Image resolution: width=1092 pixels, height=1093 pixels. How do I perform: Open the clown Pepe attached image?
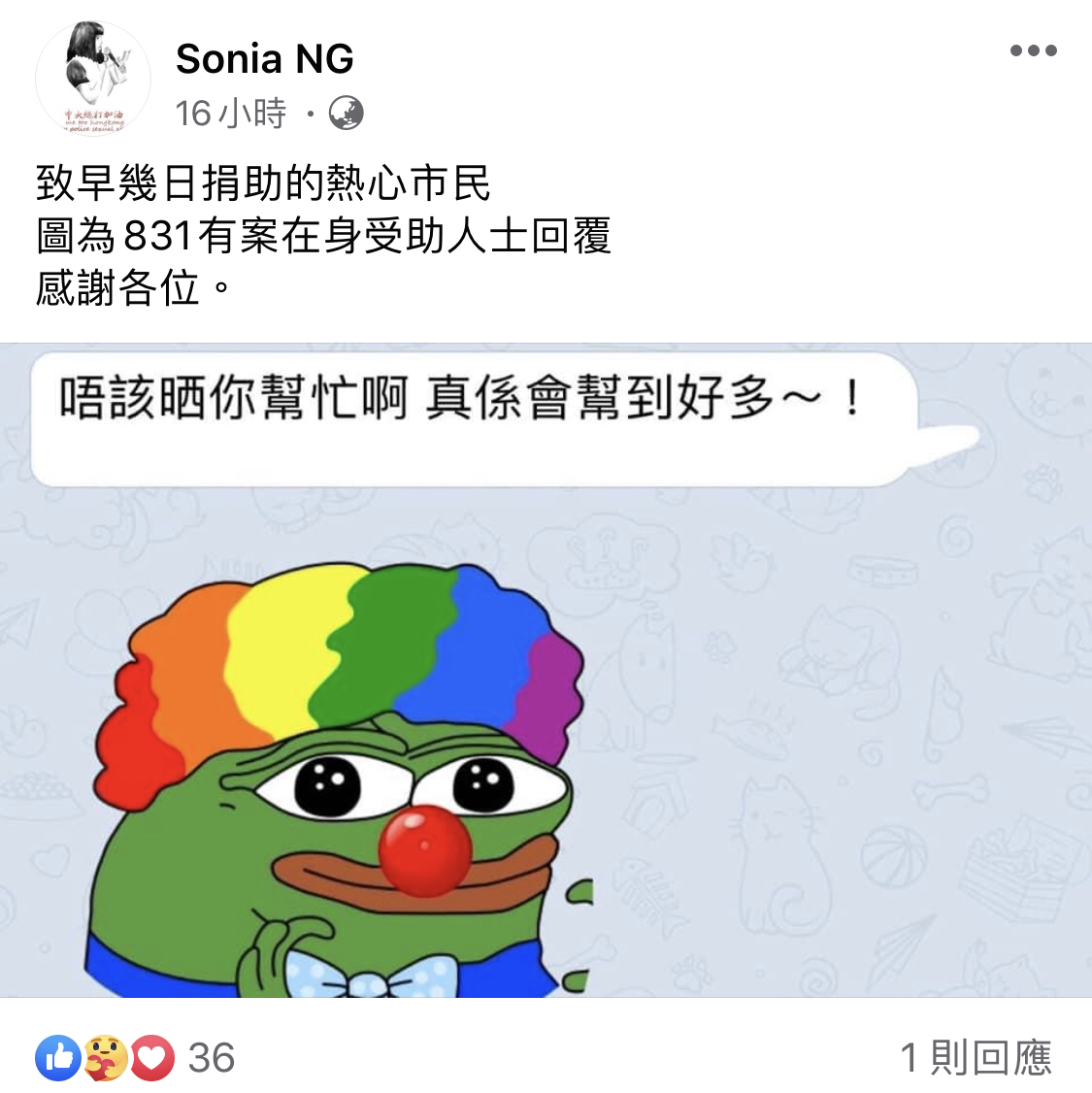click(x=546, y=670)
